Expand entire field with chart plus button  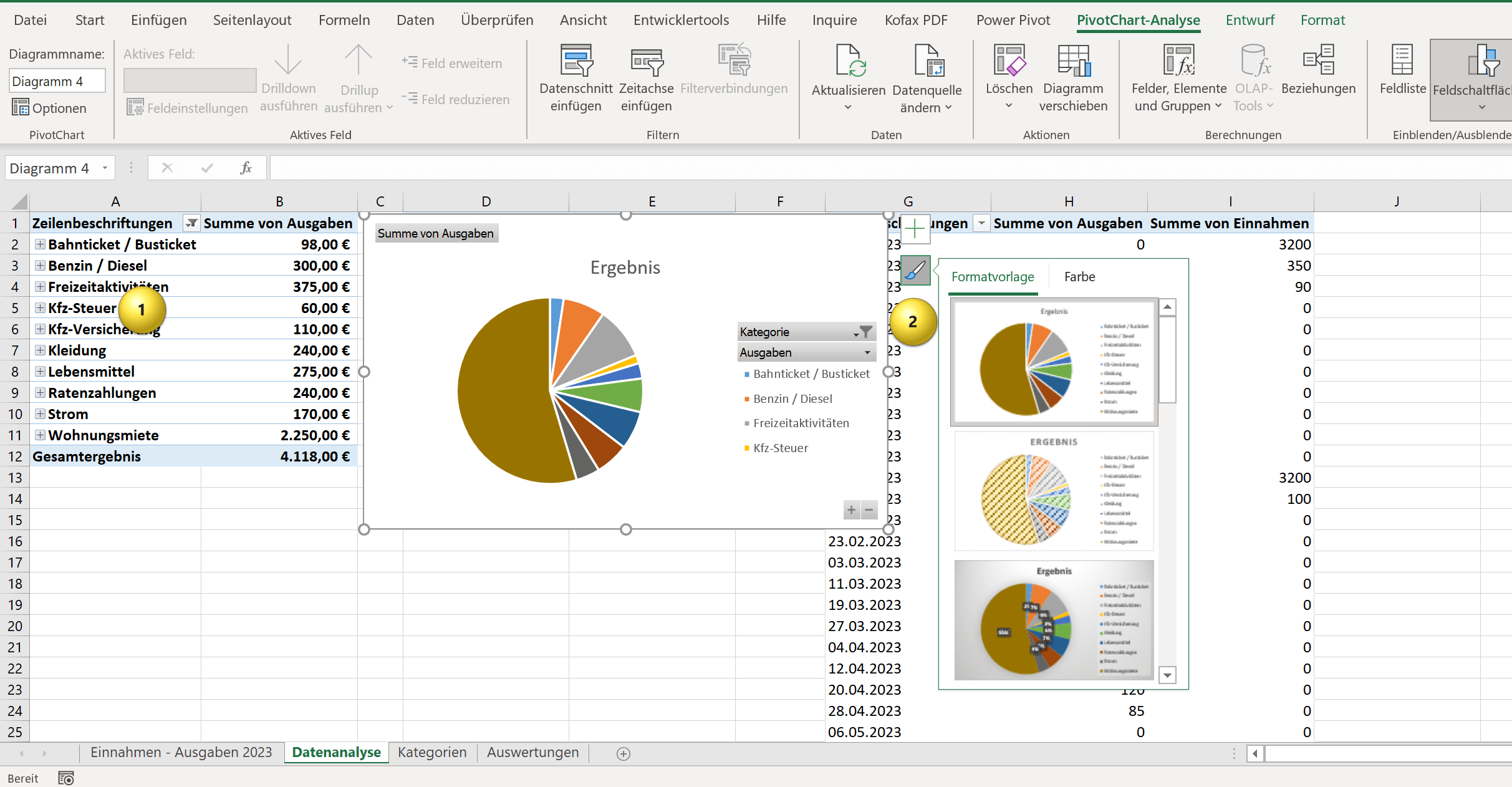click(x=851, y=510)
